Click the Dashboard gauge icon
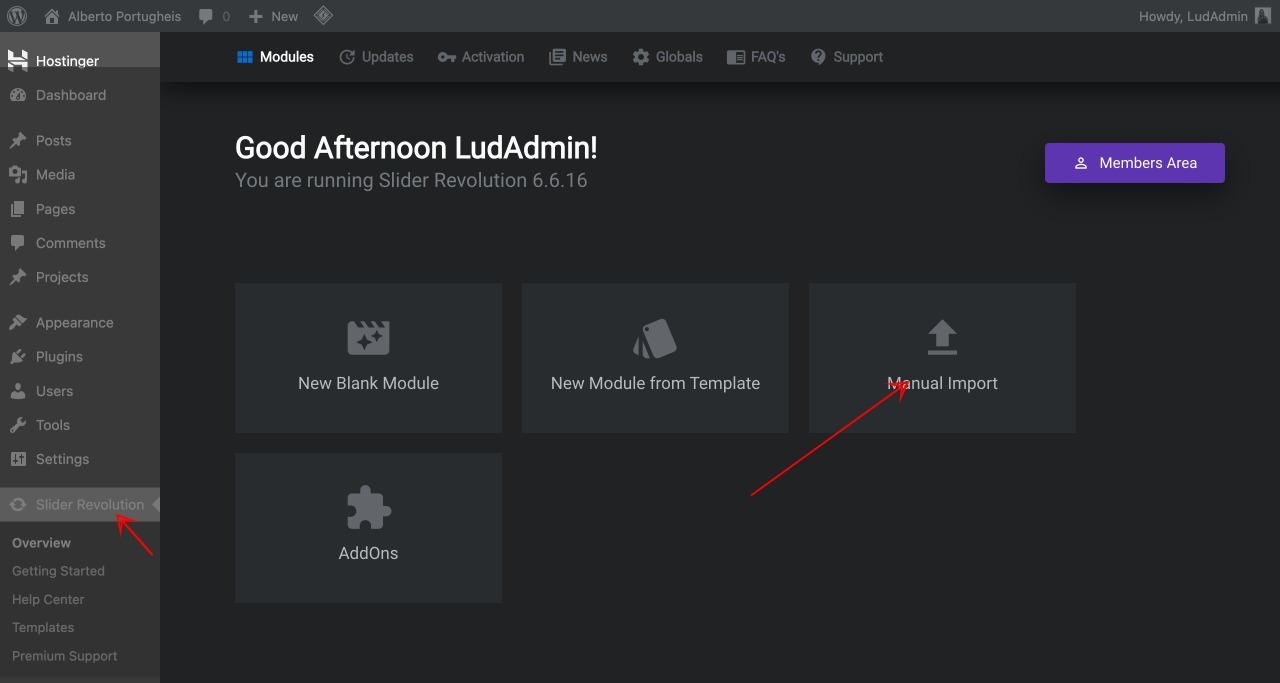1280x683 pixels. (18, 95)
